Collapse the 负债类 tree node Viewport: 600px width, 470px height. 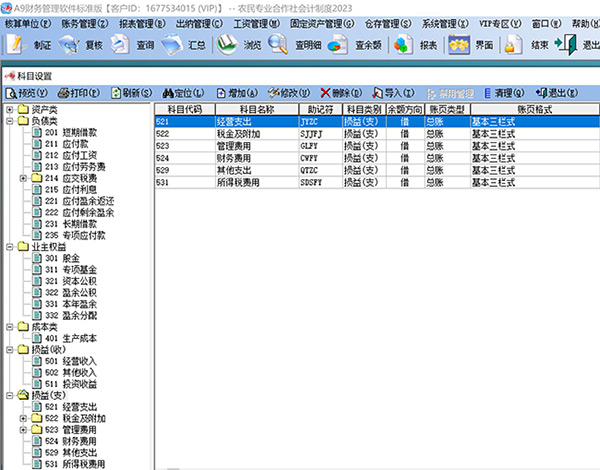click(x=10, y=121)
